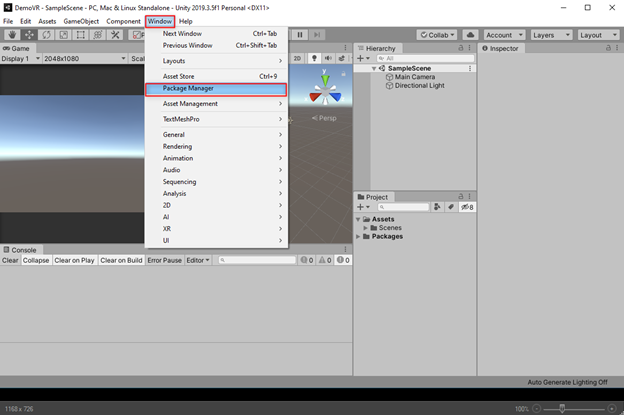Select the Scale tool
624x415 pixels.
63,35
